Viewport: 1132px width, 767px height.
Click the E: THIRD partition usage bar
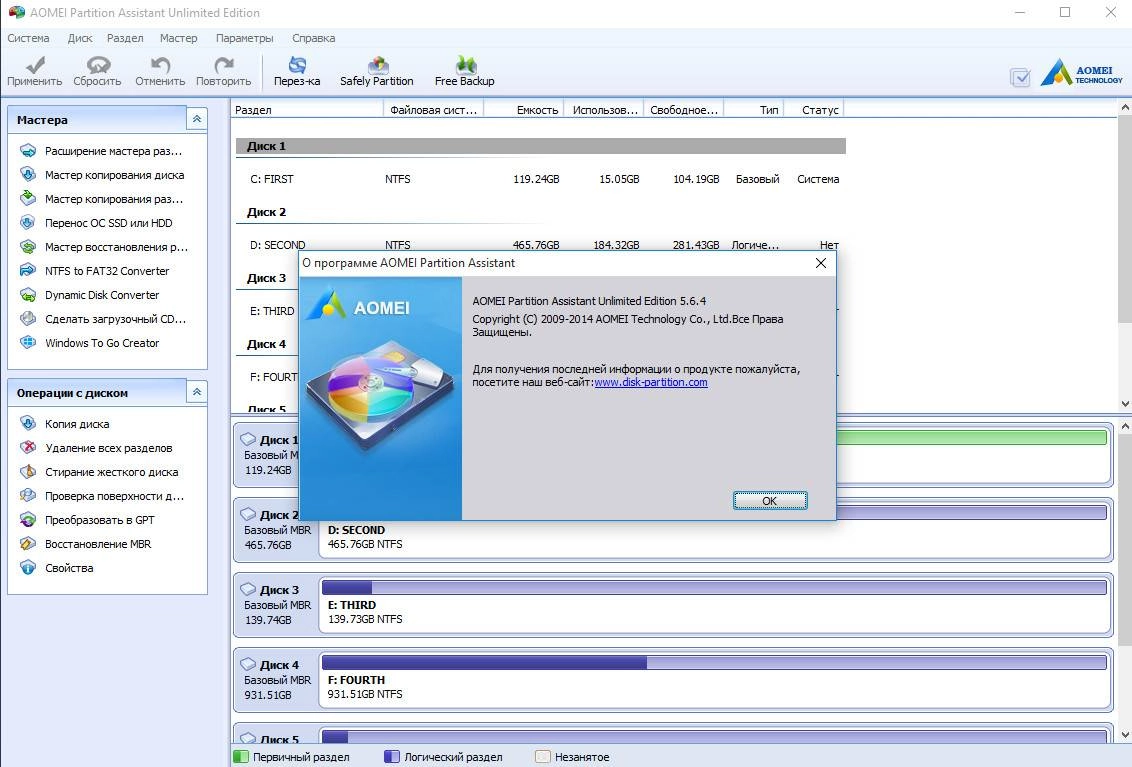[x=714, y=587]
